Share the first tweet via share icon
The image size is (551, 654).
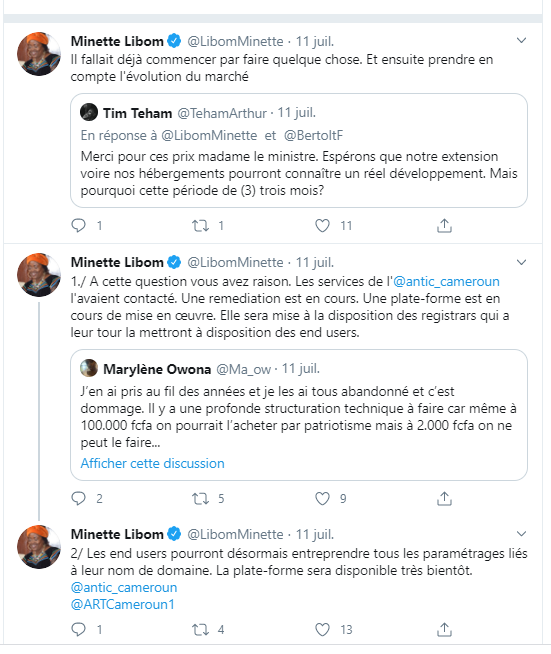tap(444, 226)
